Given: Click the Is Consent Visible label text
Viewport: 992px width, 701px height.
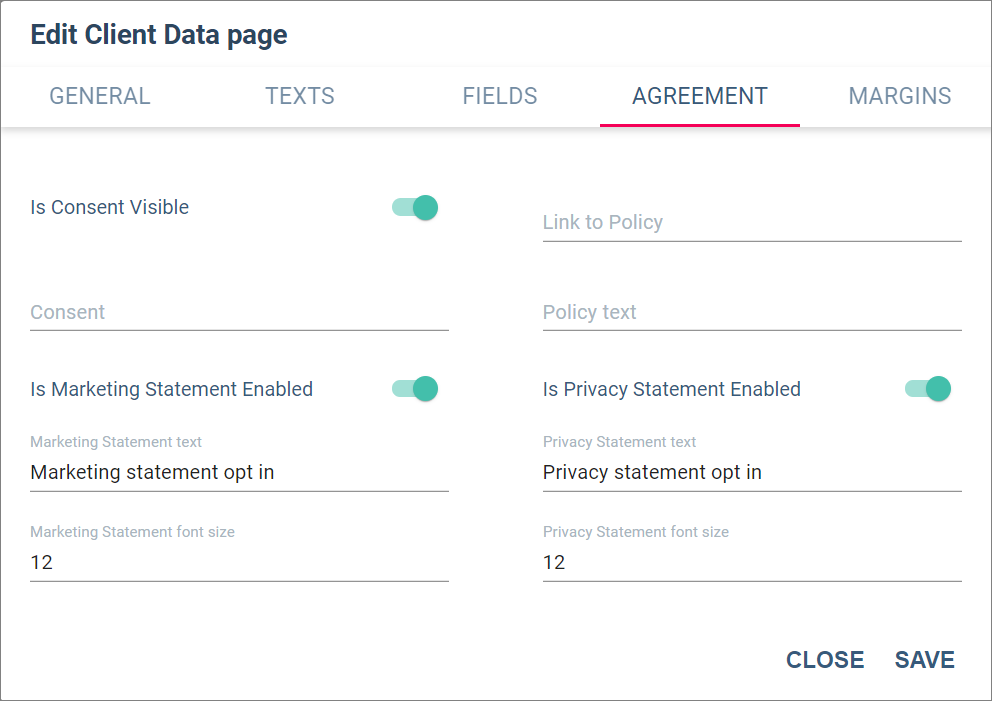Looking at the screenshot, I should click(x=110, y=208).
